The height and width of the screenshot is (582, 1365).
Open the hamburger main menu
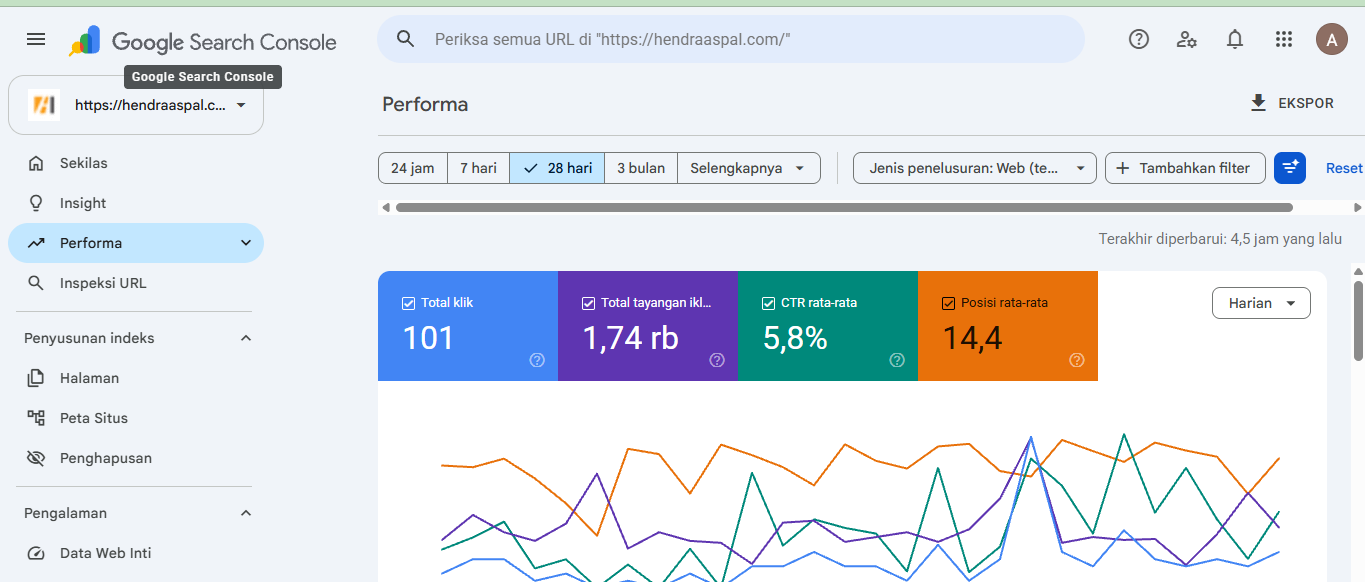click(x=36, y=39)
